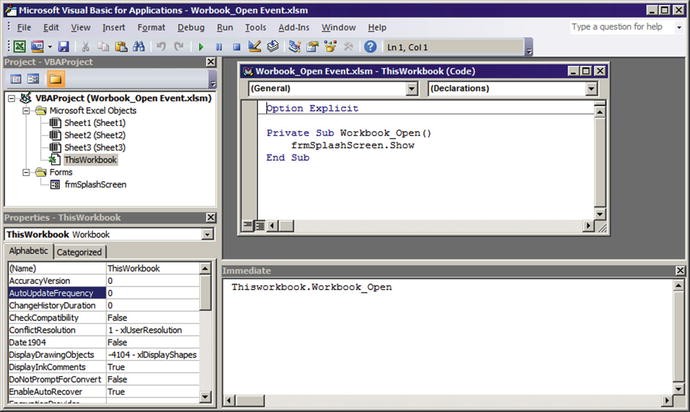The image size is (690, 412).
Task: Open the Debug menu
Action: (190, 27)
